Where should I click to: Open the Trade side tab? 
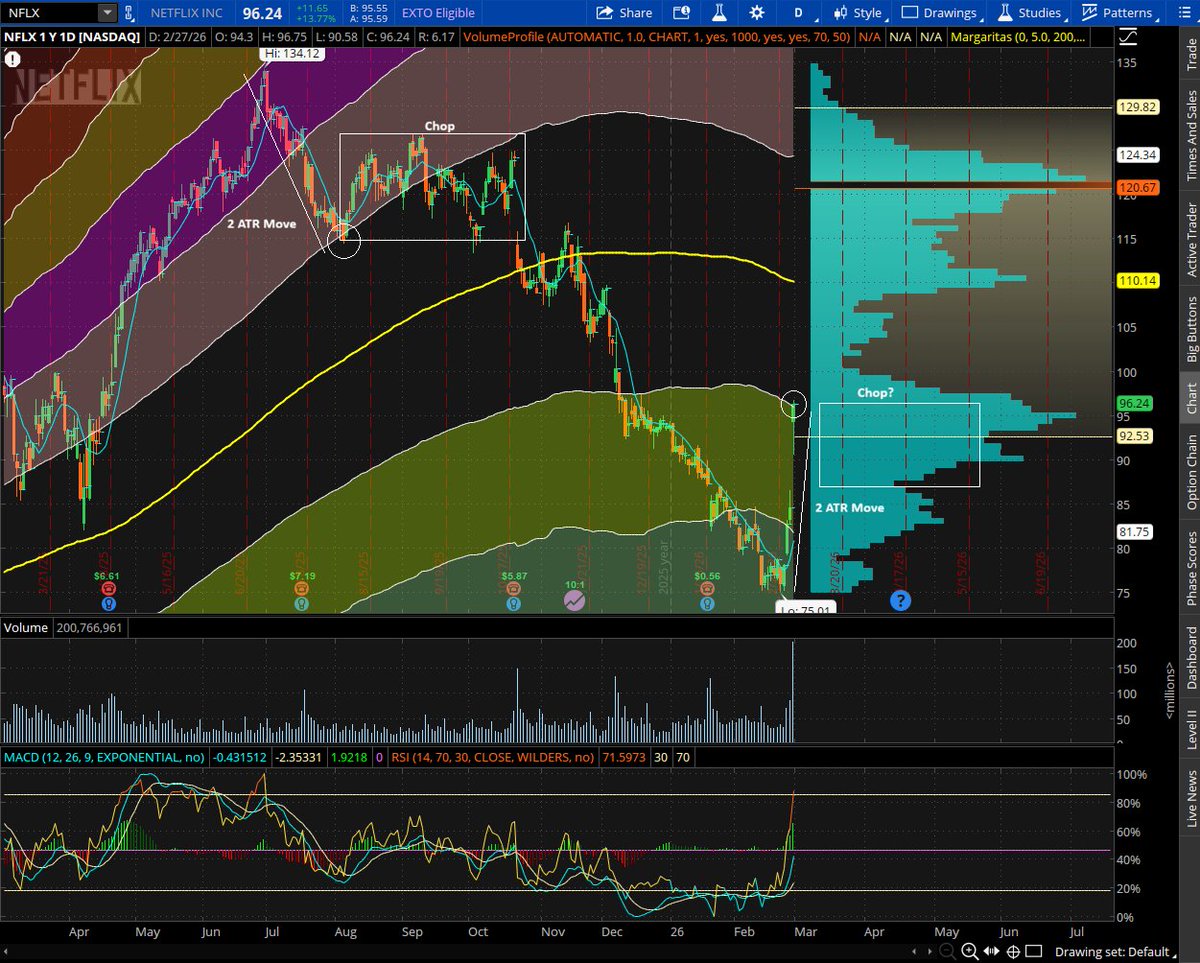1190,53
